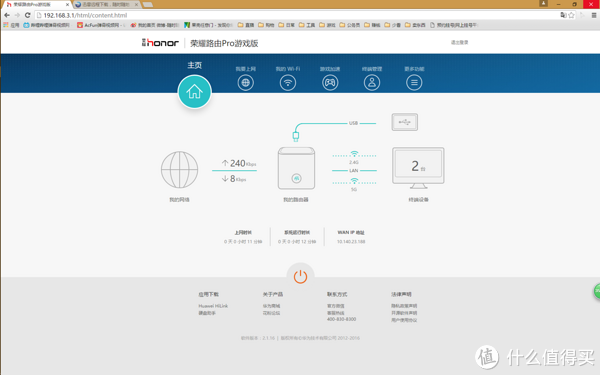600x375 pixels.
Task: Open the first link under 关于产品
Action: pyautogui.click(x=271, y=306)
